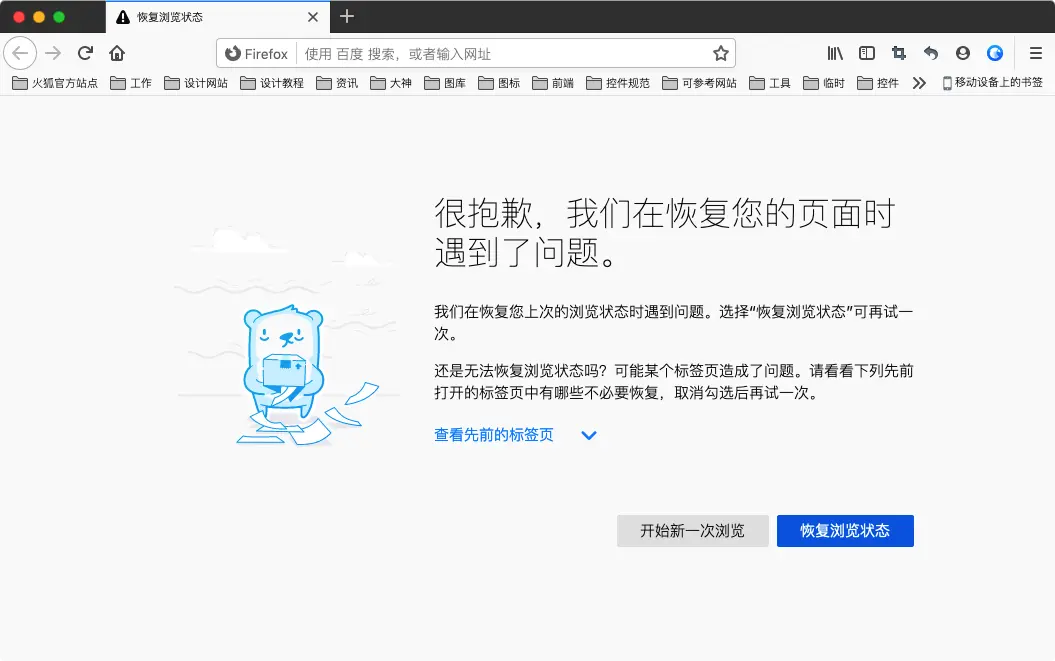The width and height of the screenshot is (1055, 661).
Task: Open 资讯 bookmark folder
Action: pos(338,83)
